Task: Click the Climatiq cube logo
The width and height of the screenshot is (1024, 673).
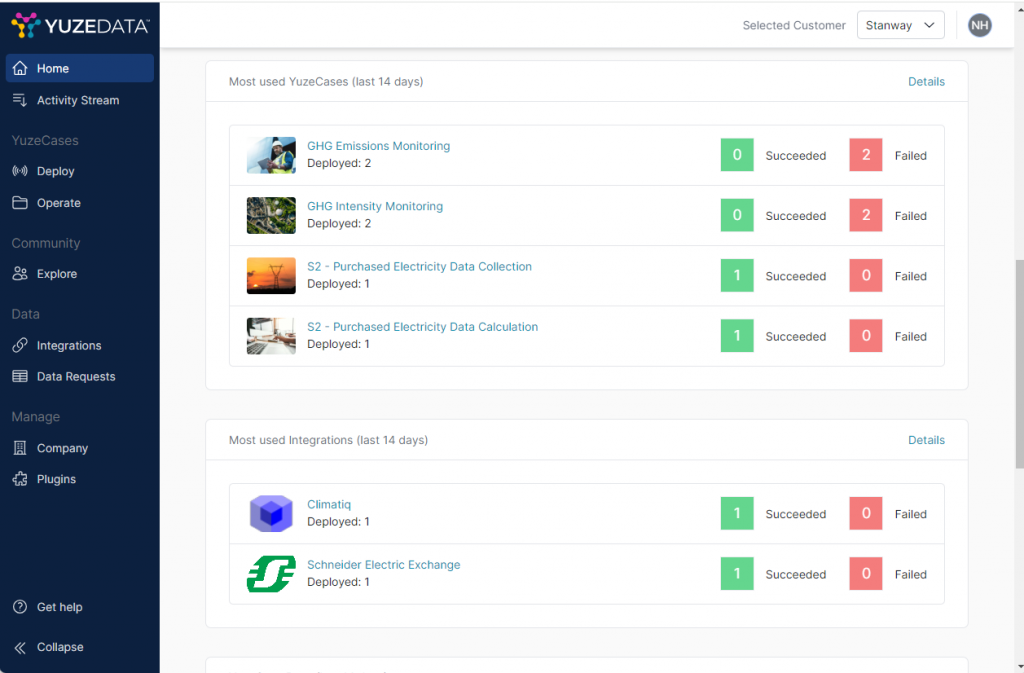Action: [x=271, y=514]
